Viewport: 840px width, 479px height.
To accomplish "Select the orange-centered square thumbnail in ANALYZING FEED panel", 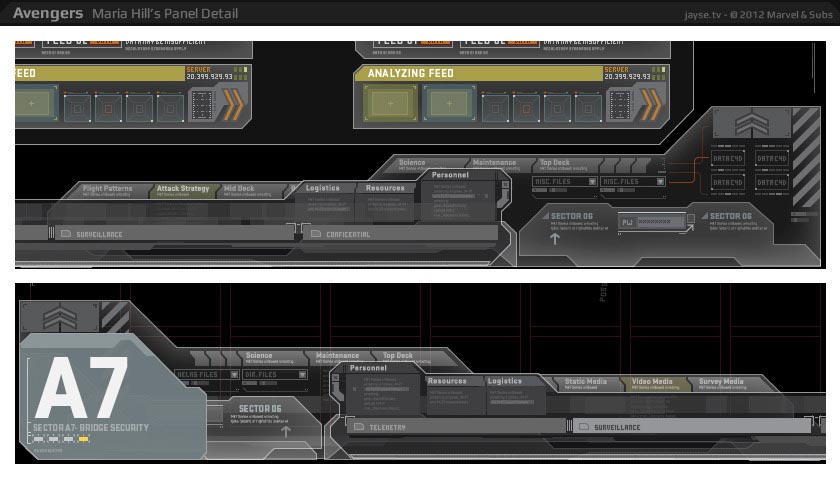I will coord(526,109).
